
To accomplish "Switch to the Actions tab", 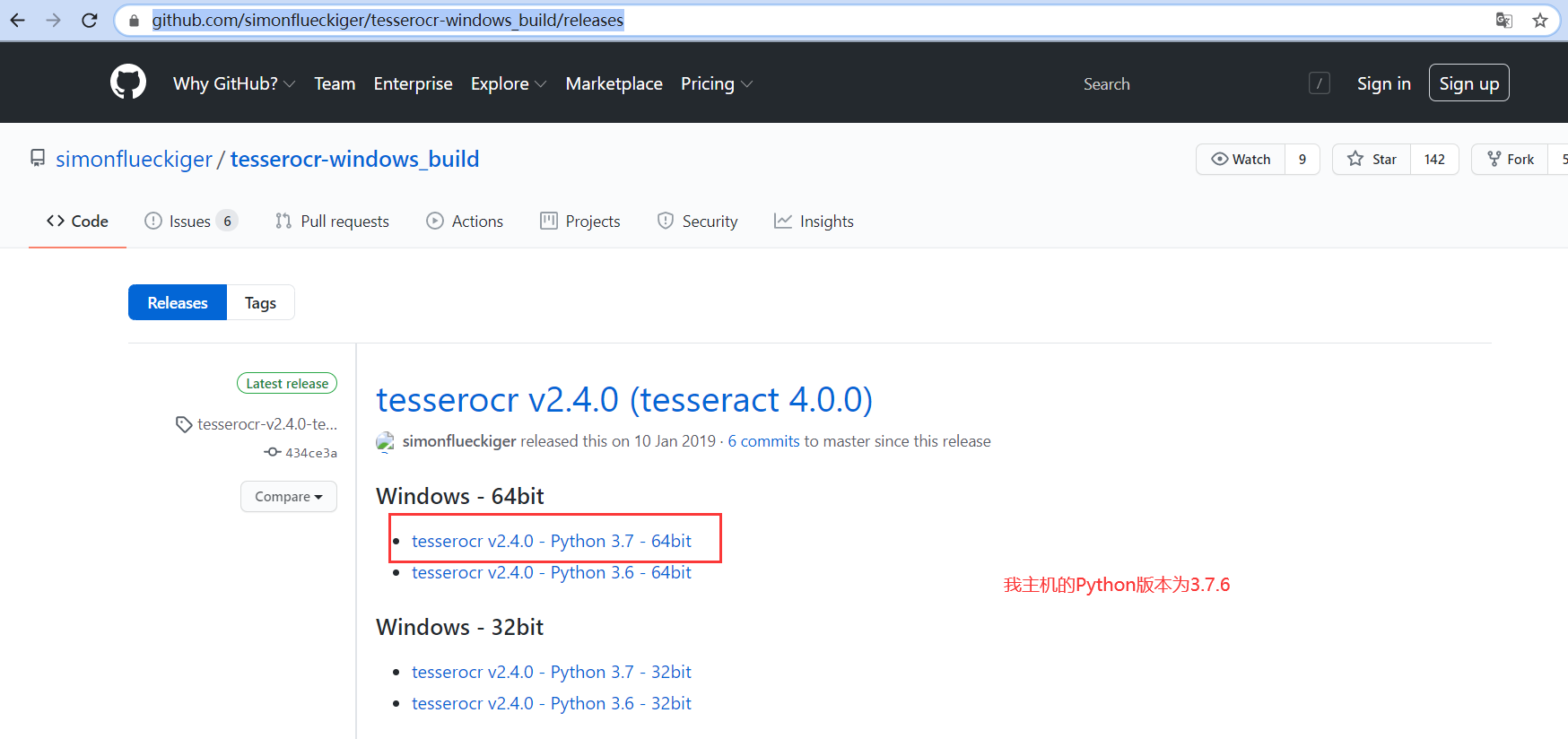I will [465, 222].
